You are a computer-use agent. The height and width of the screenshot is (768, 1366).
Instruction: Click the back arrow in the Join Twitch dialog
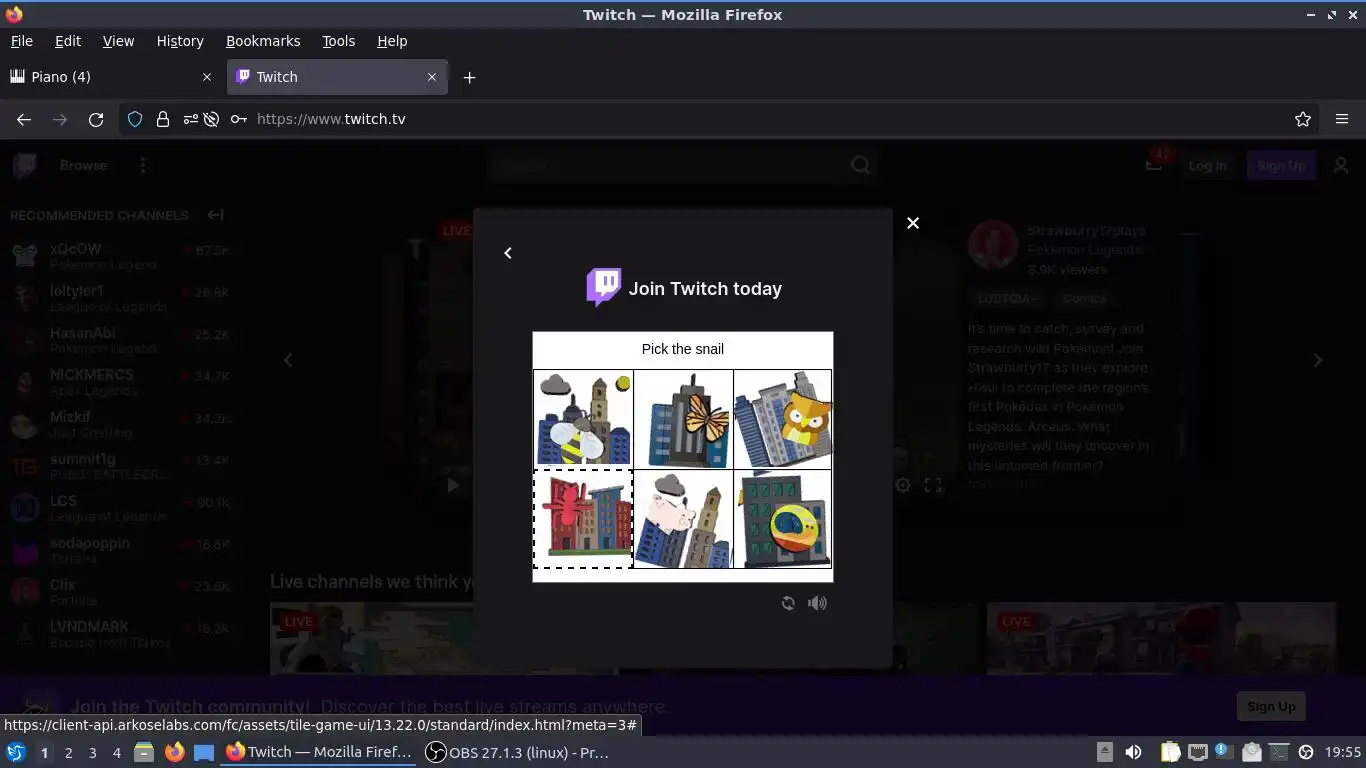coord(508,253)
